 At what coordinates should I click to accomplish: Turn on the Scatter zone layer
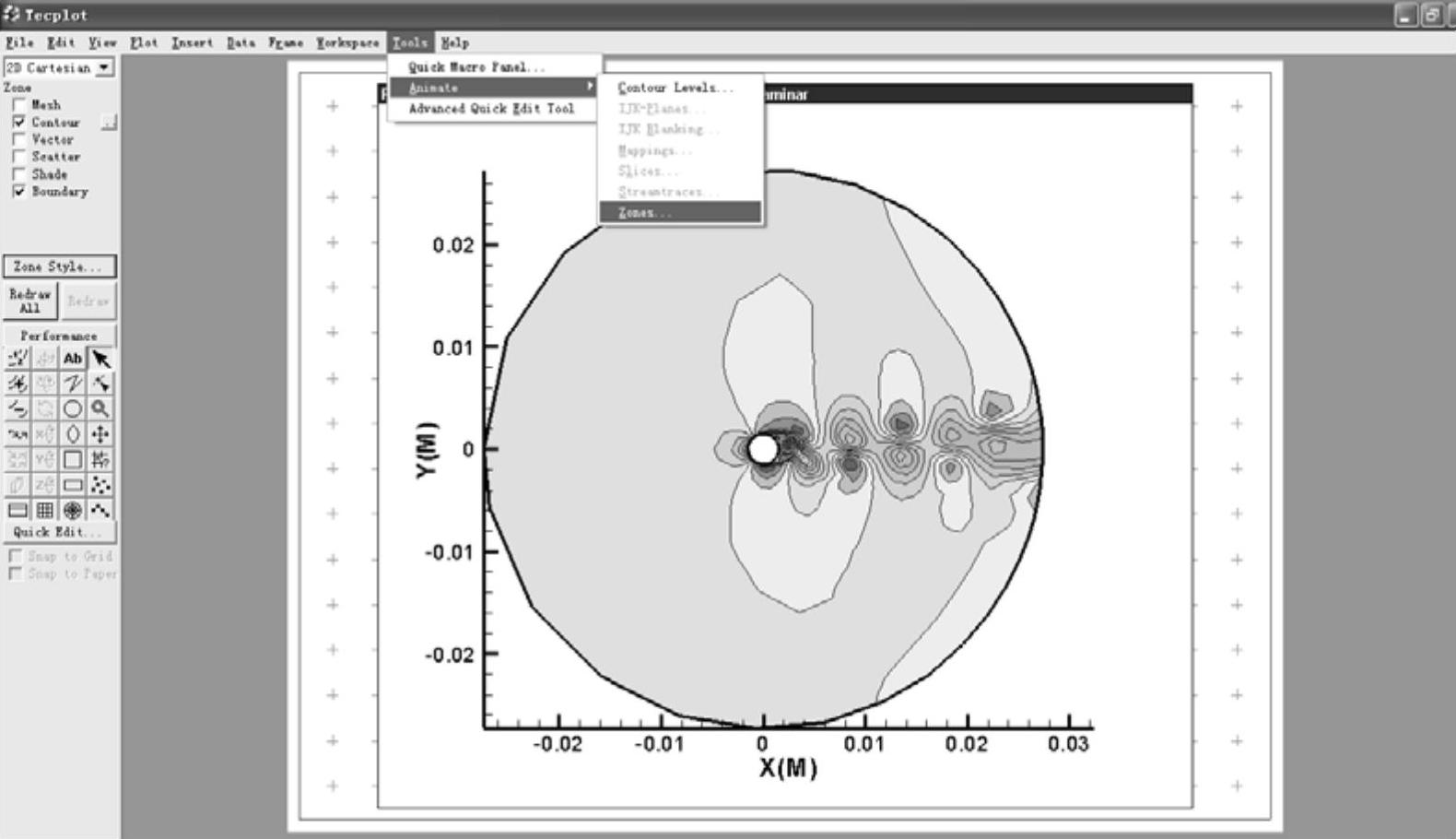point(19,158)
